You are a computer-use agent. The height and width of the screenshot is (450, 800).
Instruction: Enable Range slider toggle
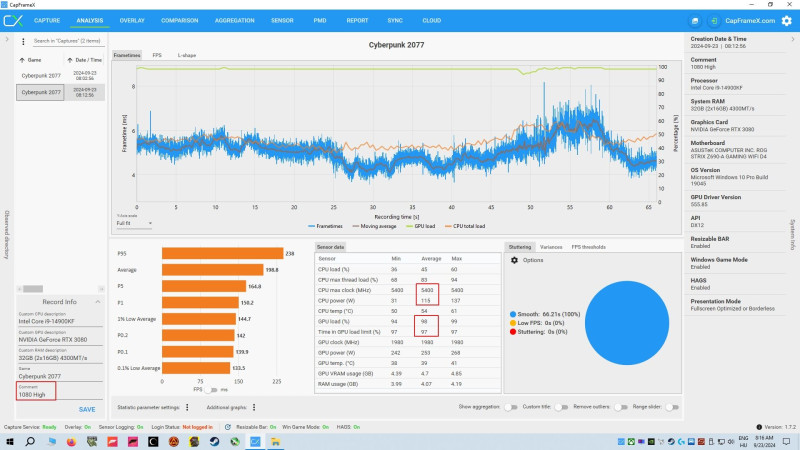pos(672,407)
